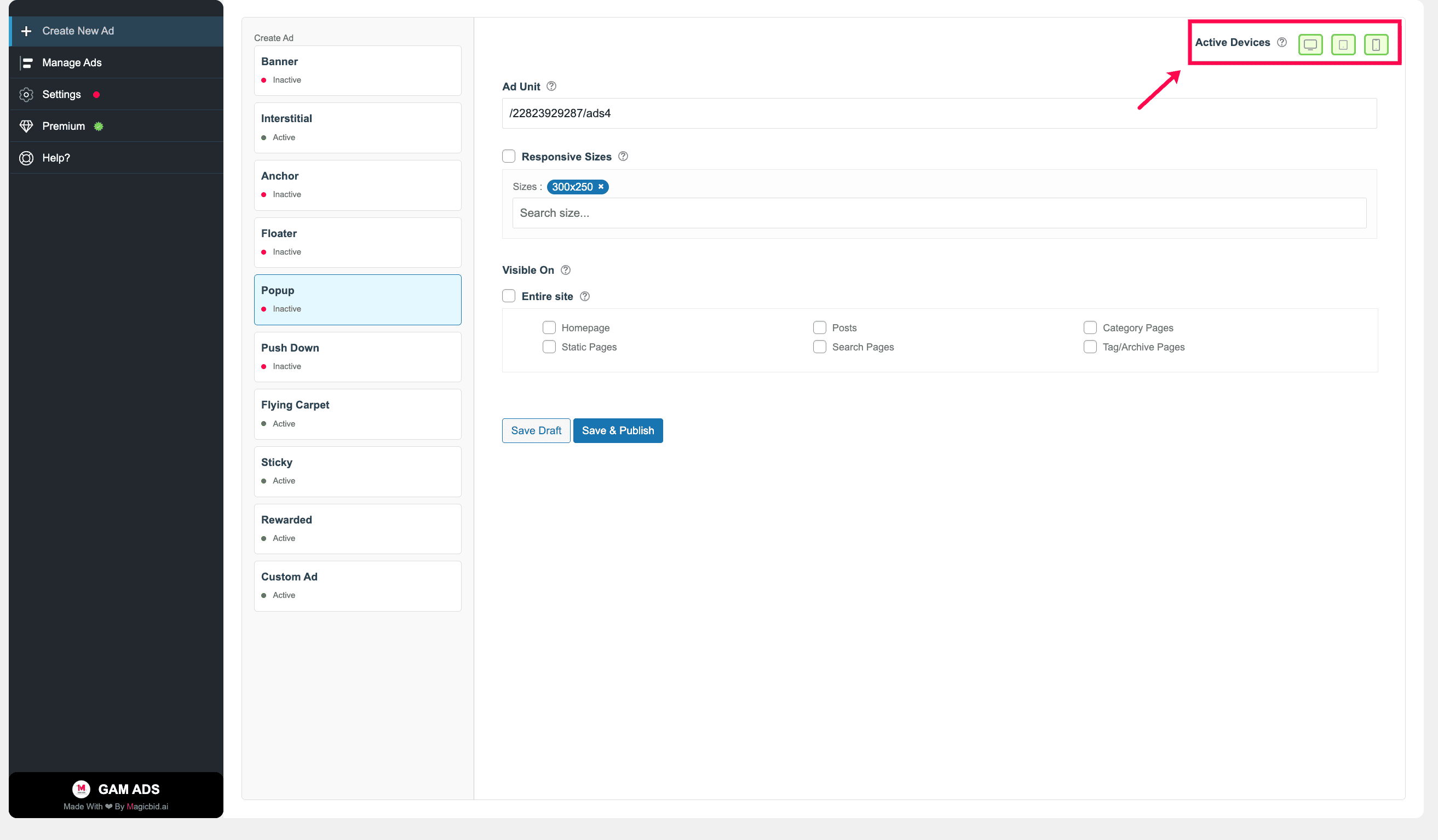Screen dimensions: 1438x840
Task: Open the Ad Unit help icon
Action: [x=551, y=86]
